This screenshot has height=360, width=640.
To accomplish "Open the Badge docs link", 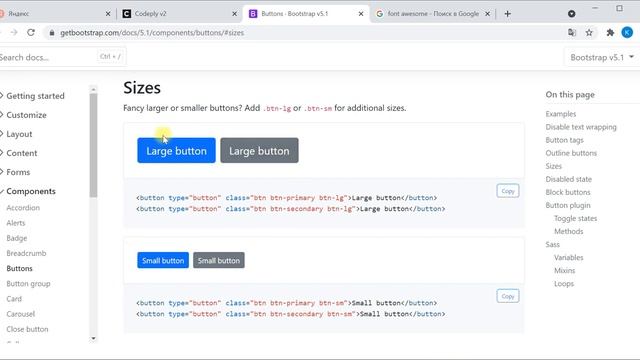I will coord(16,238).
